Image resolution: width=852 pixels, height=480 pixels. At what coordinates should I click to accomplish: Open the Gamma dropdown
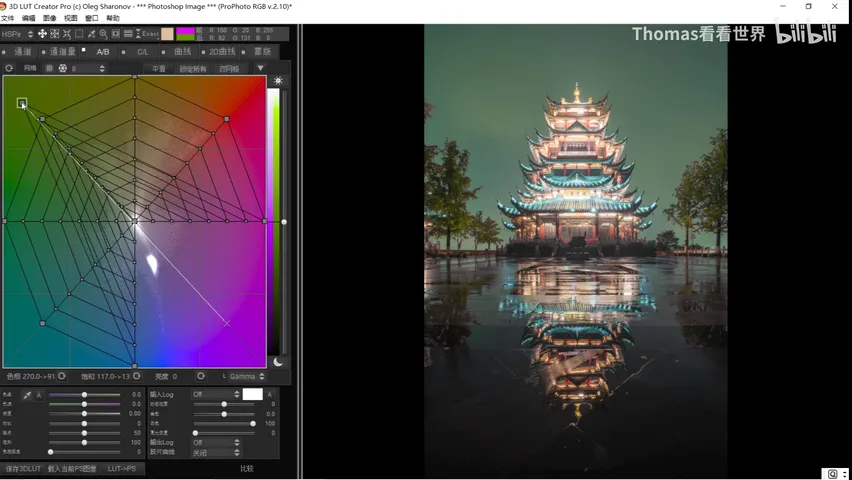coord(247,376)
